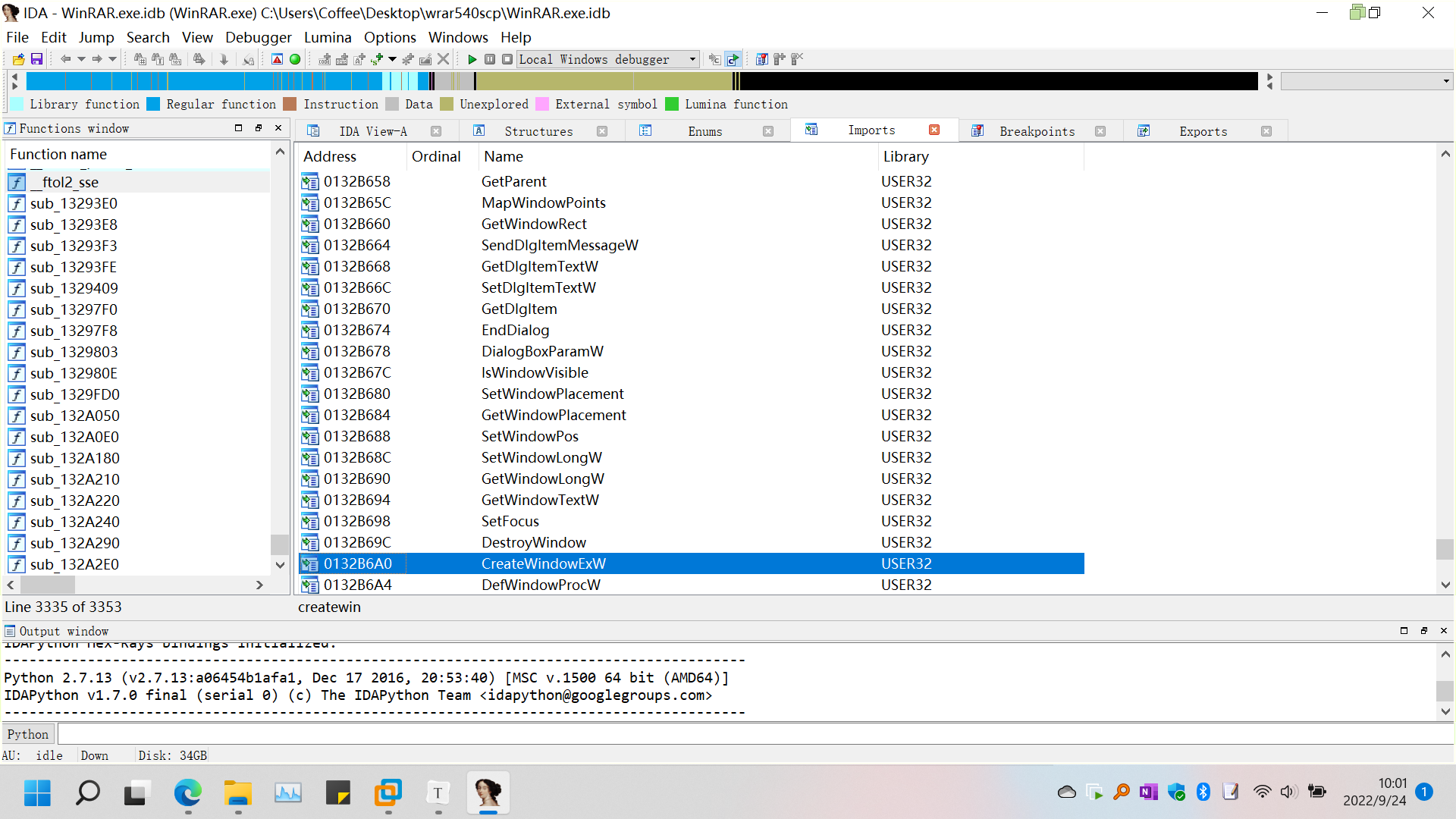Click the Regular function legend swatch
1456x819 pixels.
pos(153,104)
